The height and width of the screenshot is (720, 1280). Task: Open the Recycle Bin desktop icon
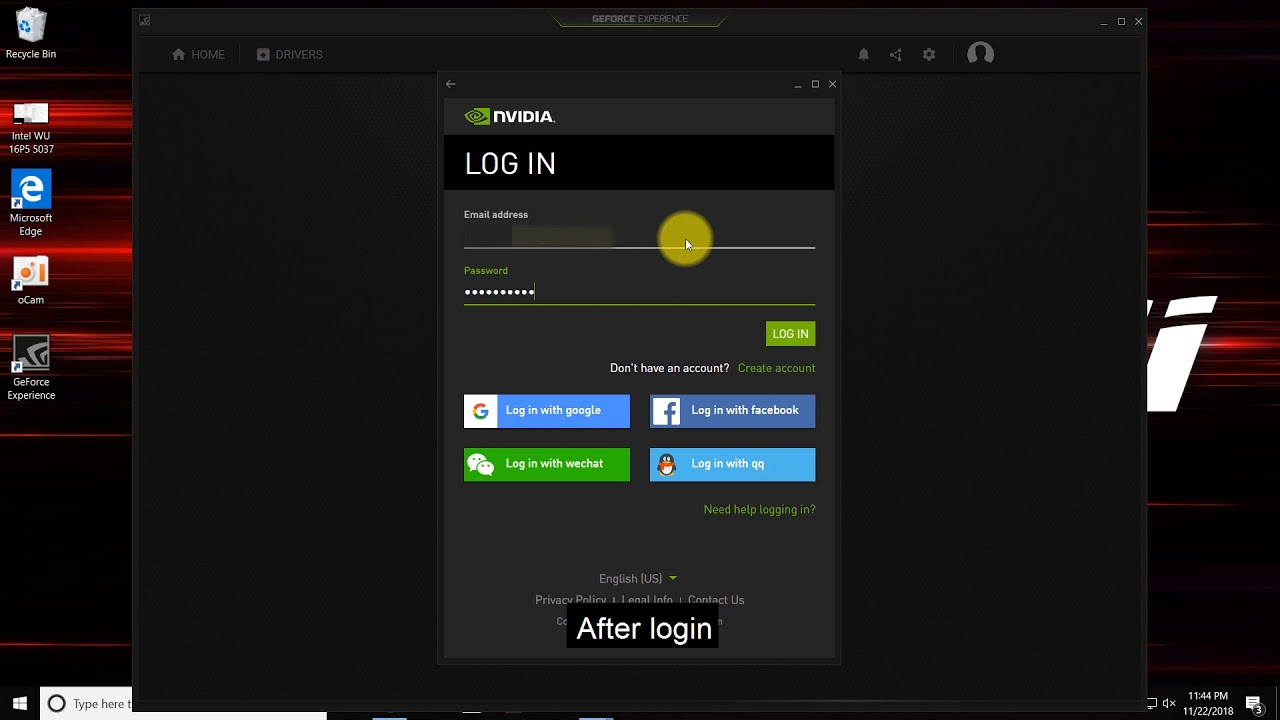click(x=31, y=33)
